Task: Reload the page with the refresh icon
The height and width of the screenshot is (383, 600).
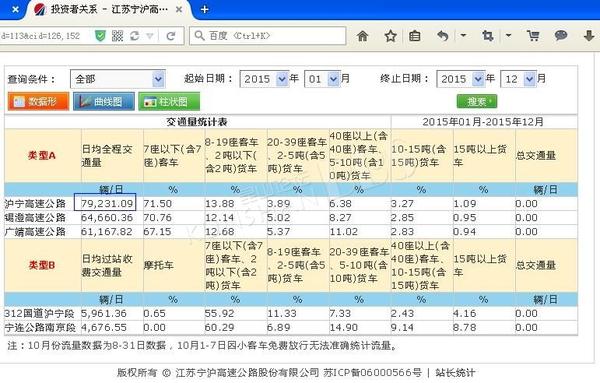Action: point(171,36)
